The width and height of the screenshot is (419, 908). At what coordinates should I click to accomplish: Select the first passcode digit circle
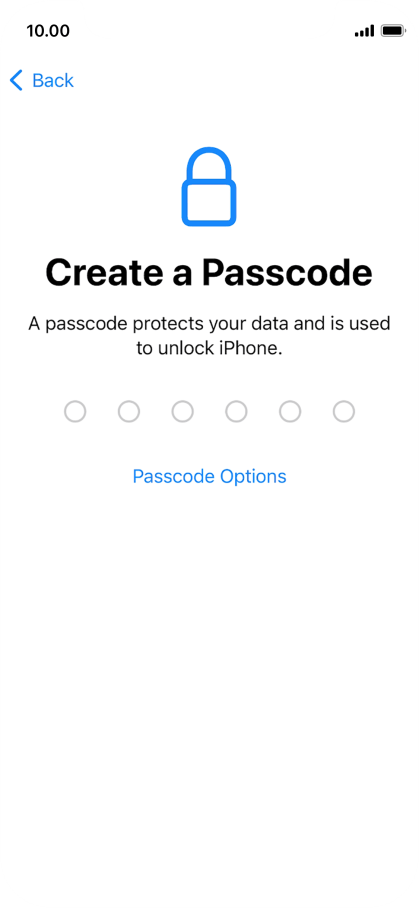[75, 412]
